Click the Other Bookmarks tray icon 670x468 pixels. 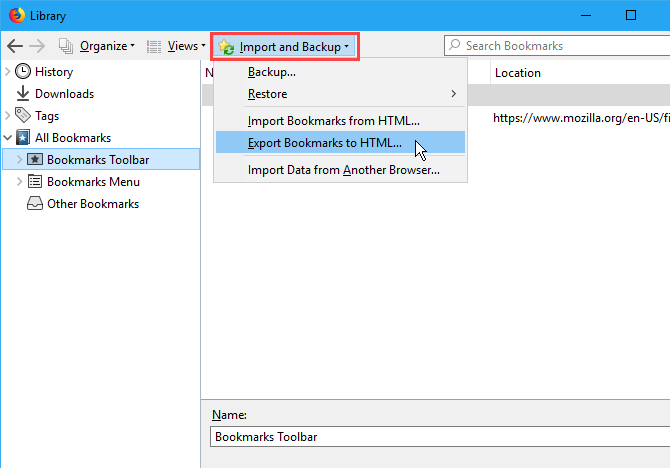click(35, 203)
